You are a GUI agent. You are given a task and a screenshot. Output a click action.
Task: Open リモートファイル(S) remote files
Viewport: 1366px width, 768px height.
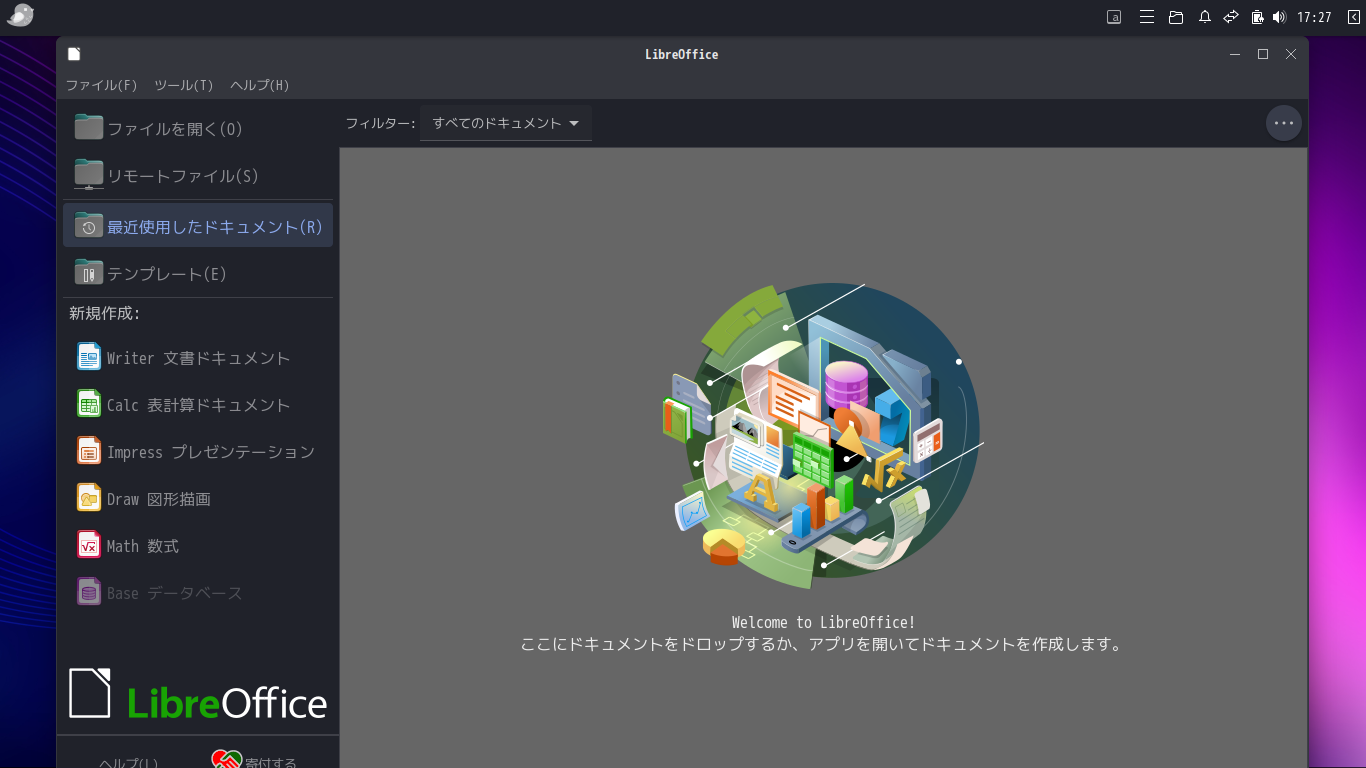point(198,175)
